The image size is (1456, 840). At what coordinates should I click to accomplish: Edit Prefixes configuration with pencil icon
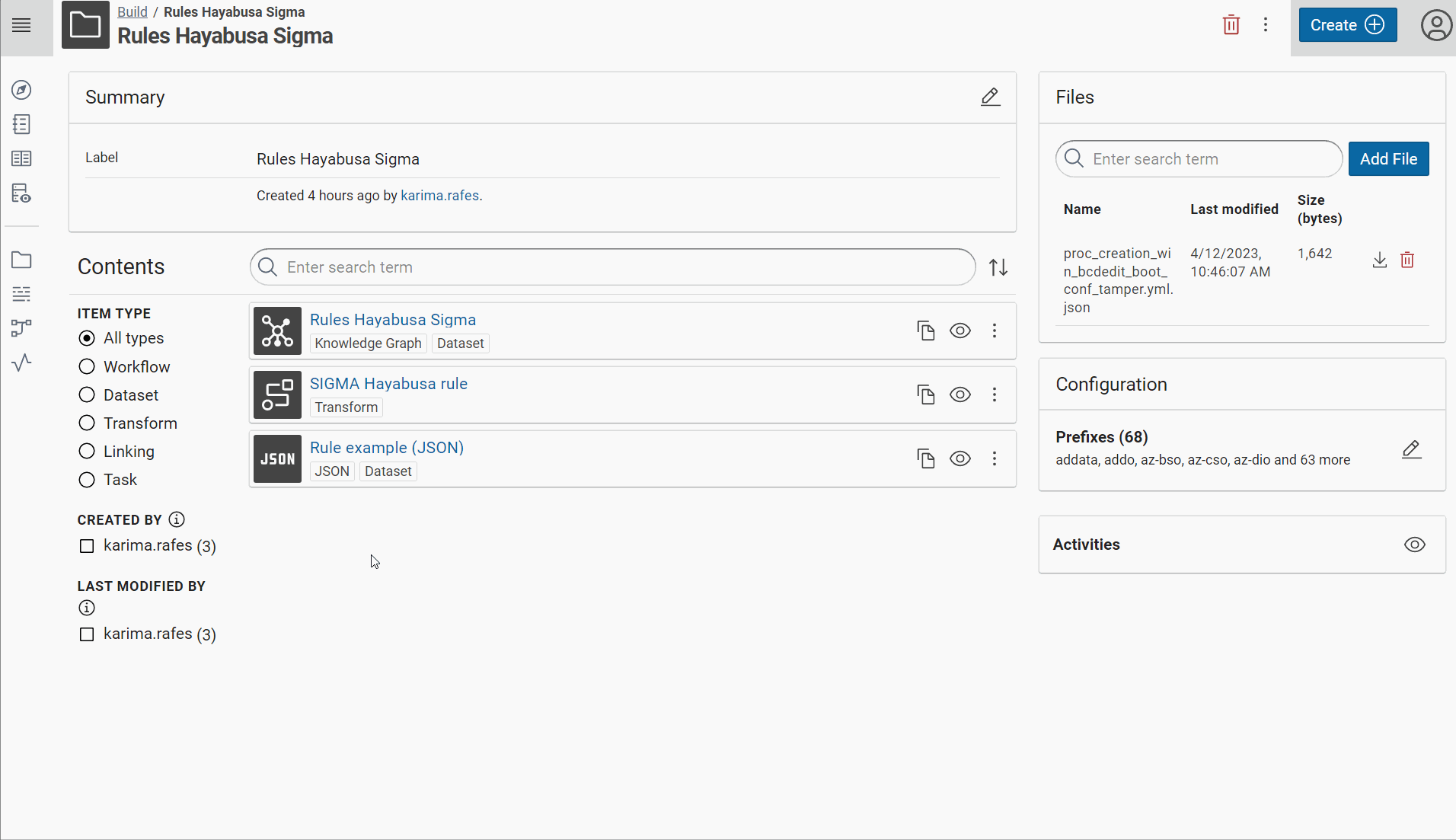coord(1411,449)
